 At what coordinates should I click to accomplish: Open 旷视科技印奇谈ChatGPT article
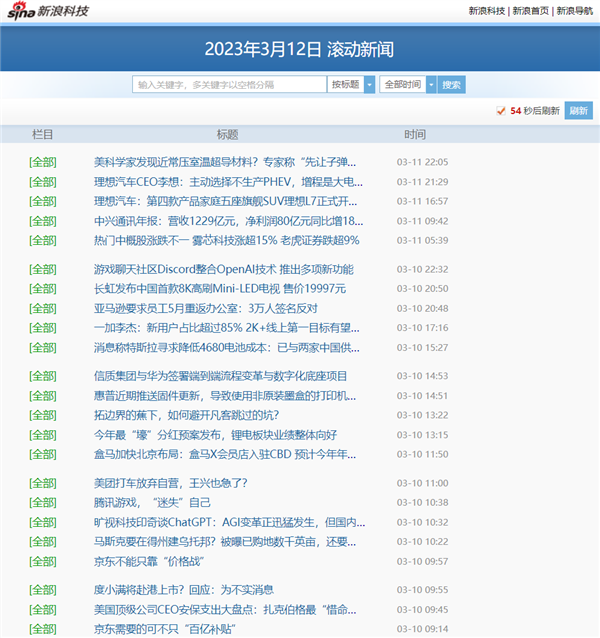coord(229,522)
